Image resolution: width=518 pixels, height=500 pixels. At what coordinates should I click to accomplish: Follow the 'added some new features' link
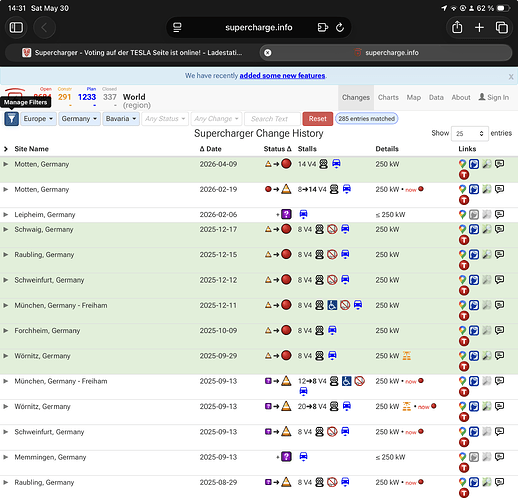(x=282, y=76)
